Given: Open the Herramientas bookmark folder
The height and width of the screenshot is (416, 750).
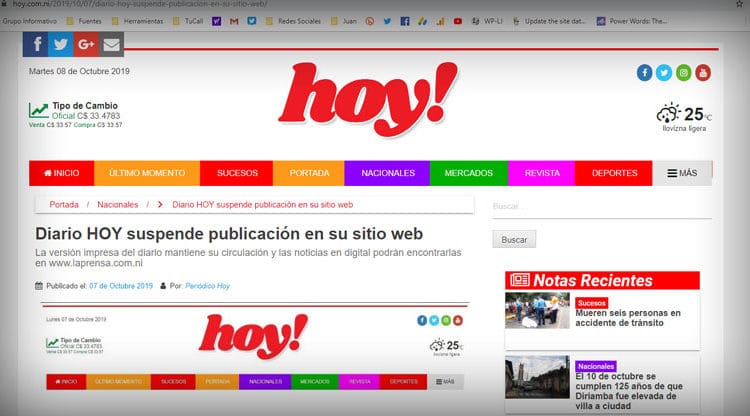Looking at the screenshot, I should point(138,21).
